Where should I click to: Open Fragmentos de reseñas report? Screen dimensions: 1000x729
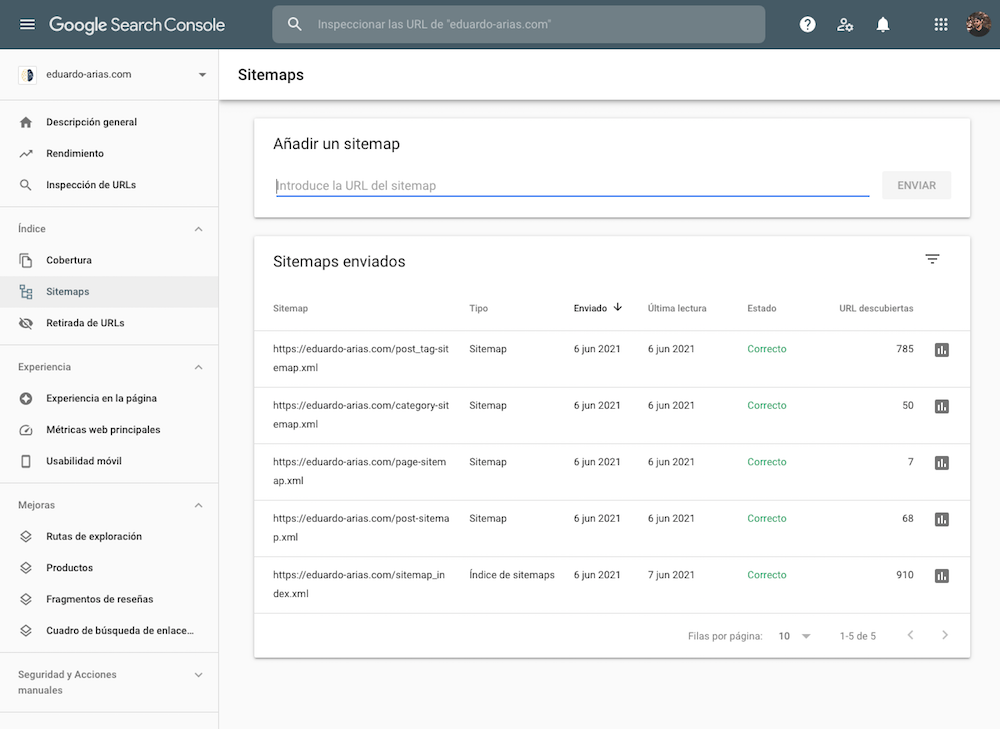[109, 599]
